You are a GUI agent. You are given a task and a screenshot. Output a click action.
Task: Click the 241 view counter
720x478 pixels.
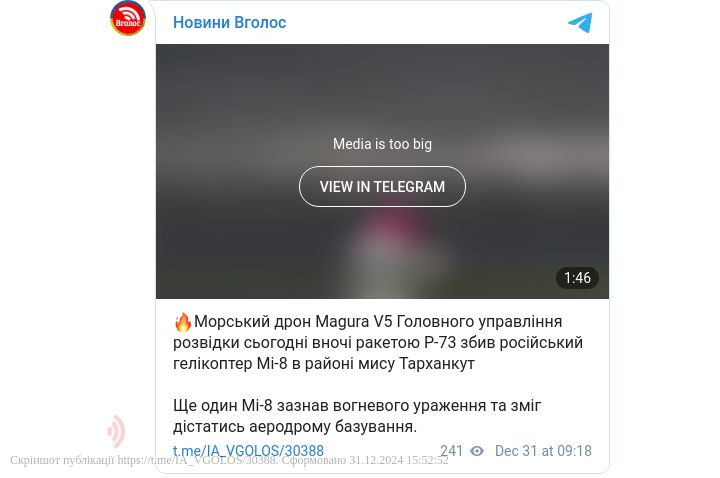[x=451, y=451]
